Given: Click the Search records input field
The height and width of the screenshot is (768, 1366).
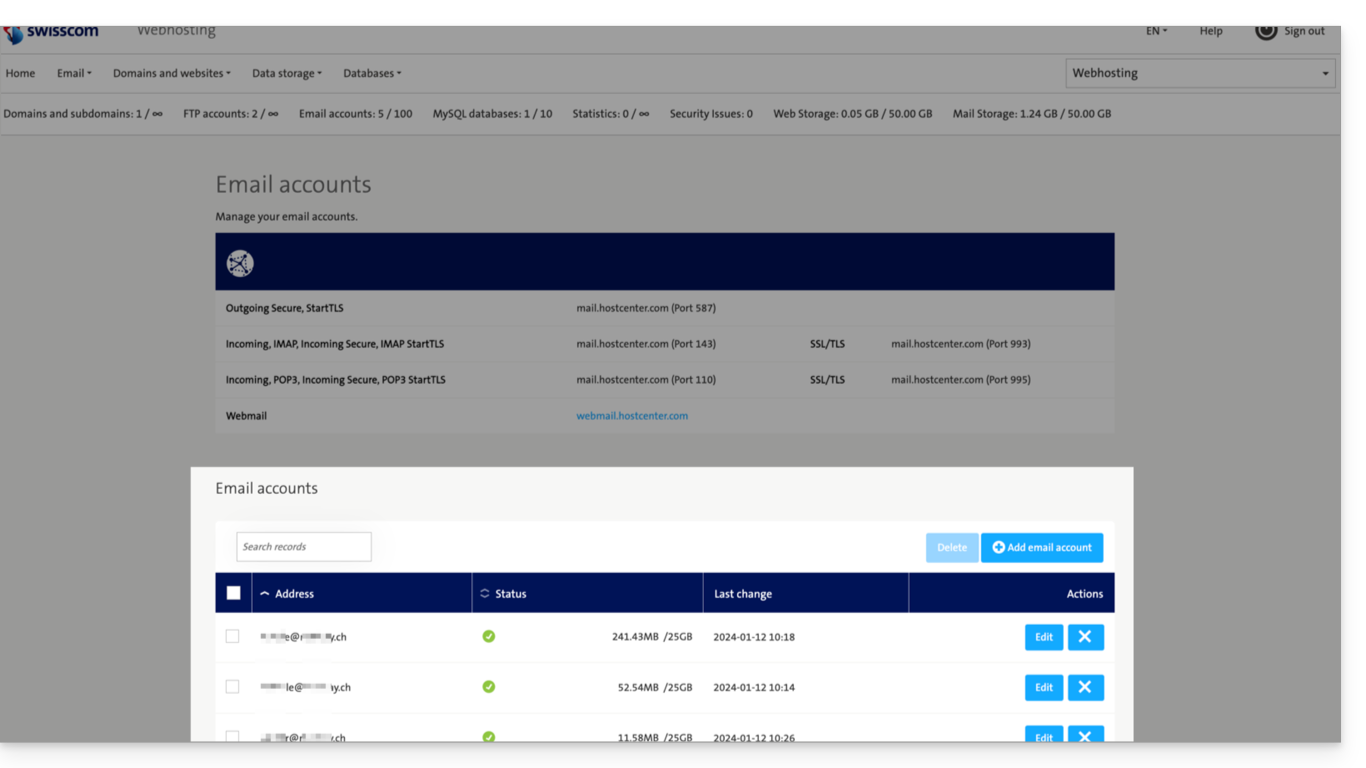Looking at the screenshot, I should click(x=304, y=547).
